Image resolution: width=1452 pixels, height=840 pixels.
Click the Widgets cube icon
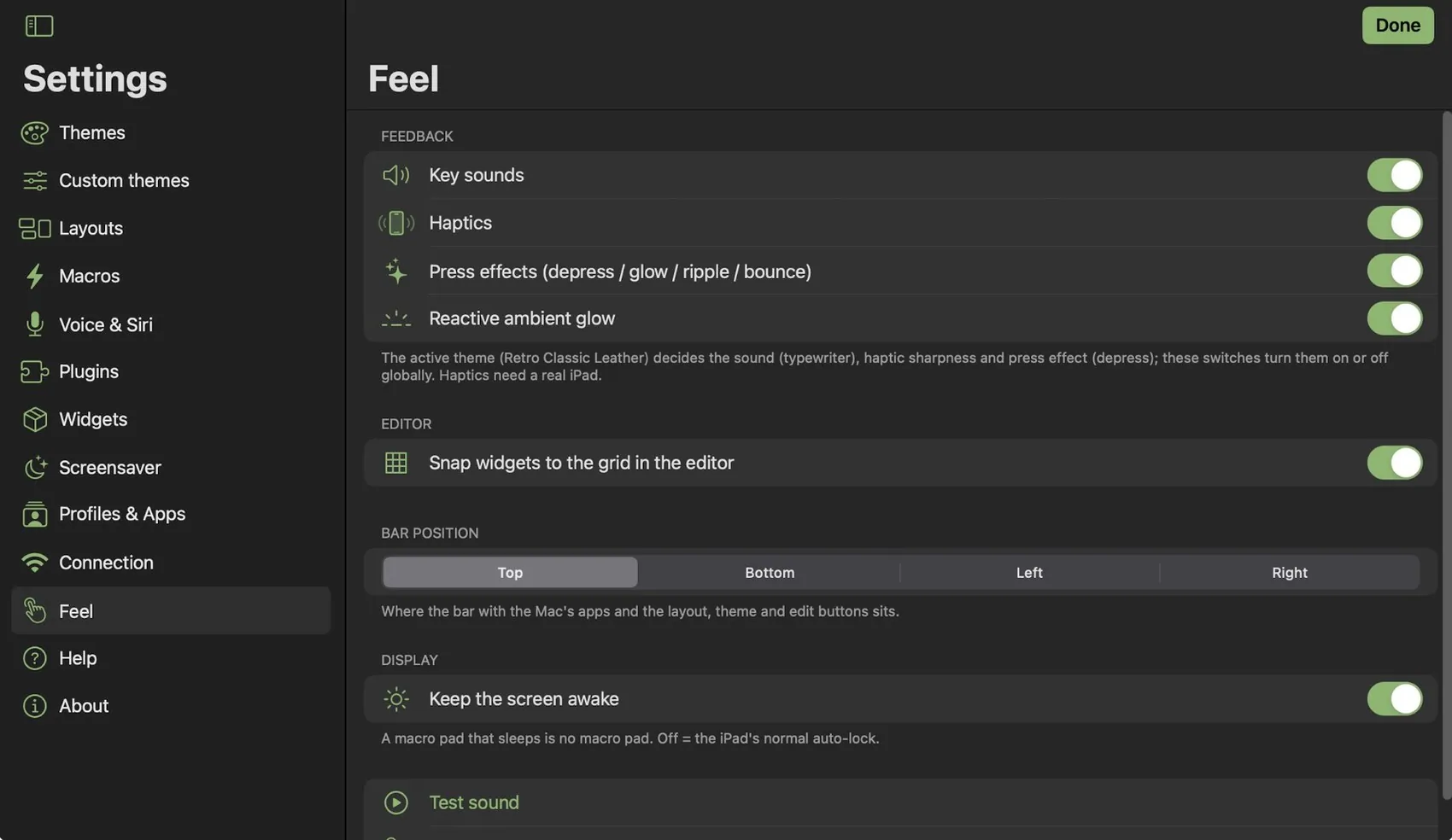click(x=35, y=419)
